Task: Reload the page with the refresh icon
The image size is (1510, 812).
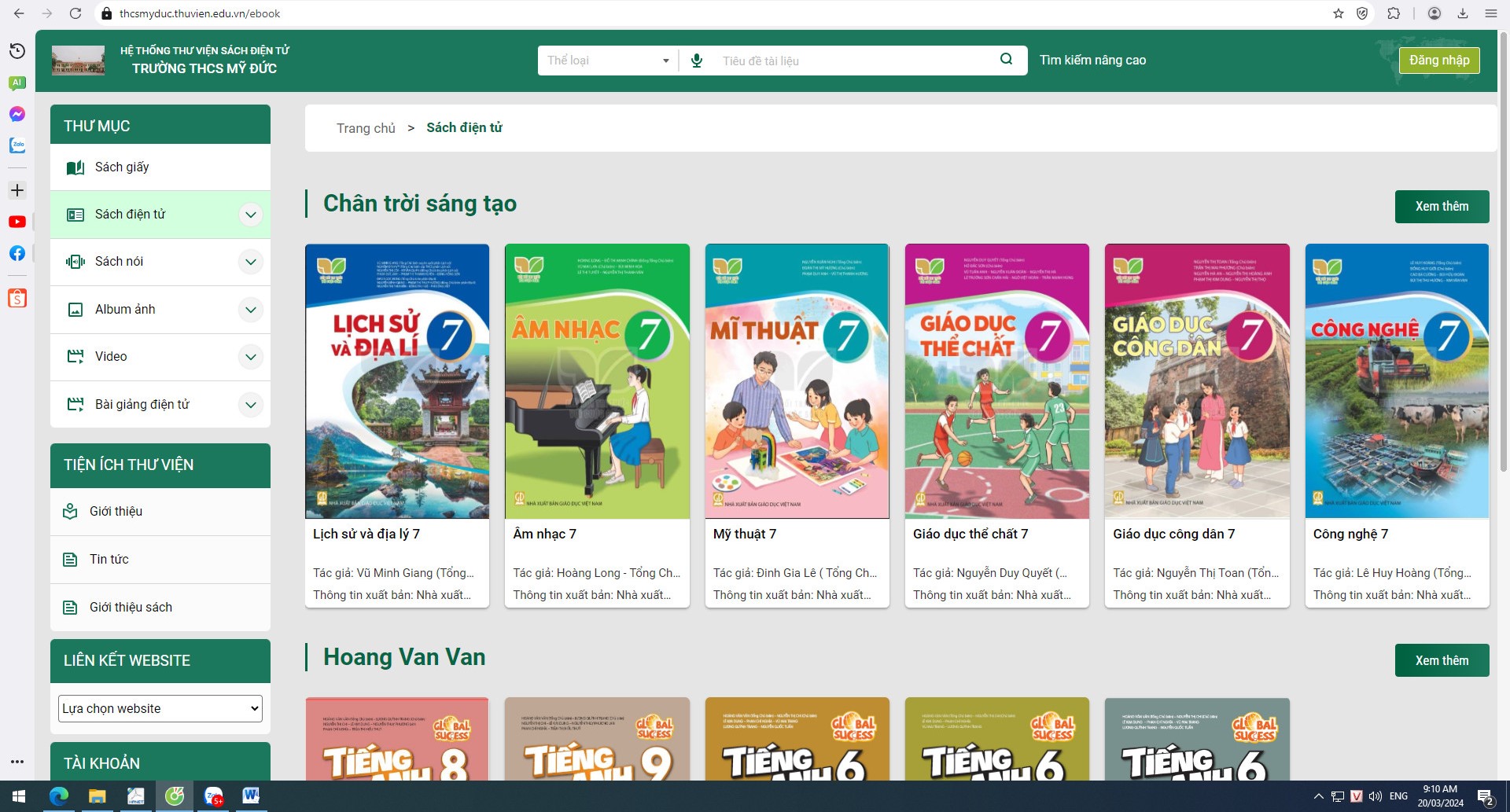Action: [x=75, y=13]
